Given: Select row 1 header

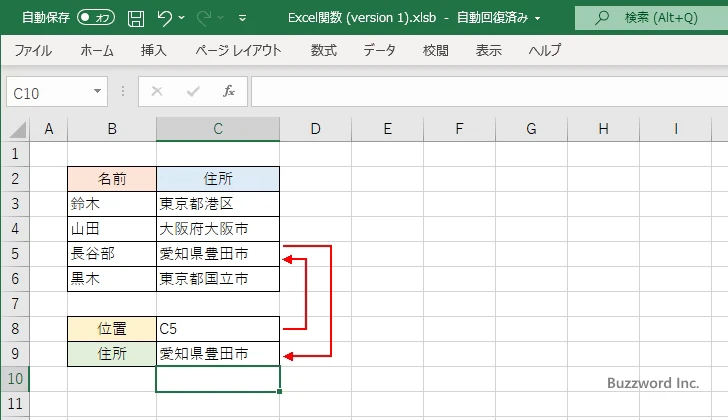Looking at the screenshot, I should tap(15, 154).
